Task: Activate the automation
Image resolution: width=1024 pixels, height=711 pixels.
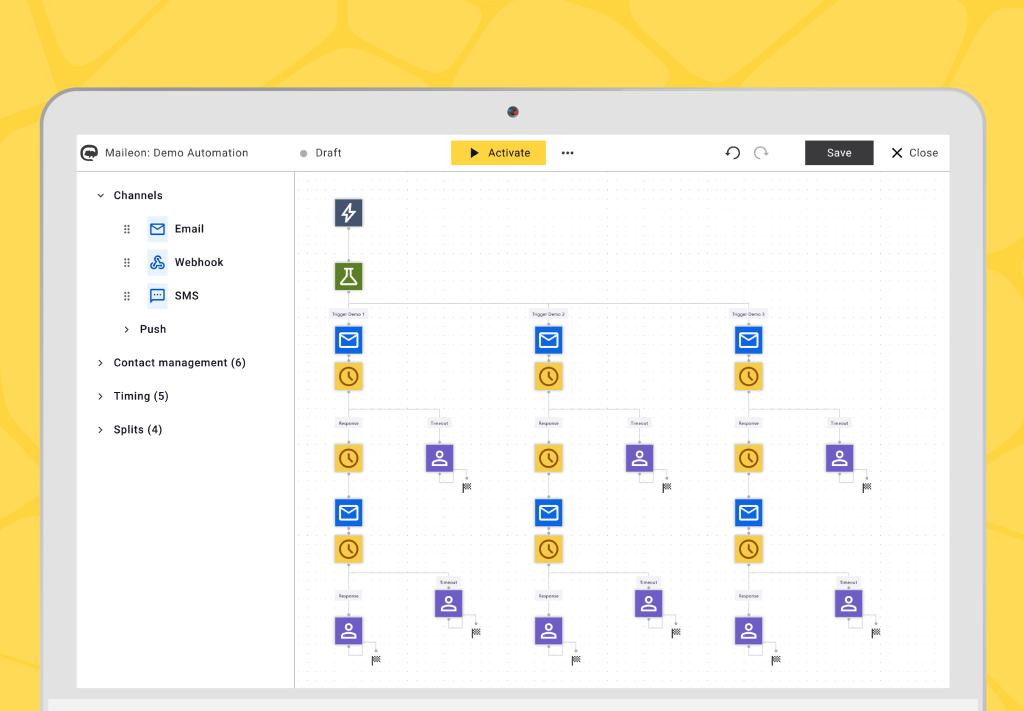Action: tap(498, 153)
